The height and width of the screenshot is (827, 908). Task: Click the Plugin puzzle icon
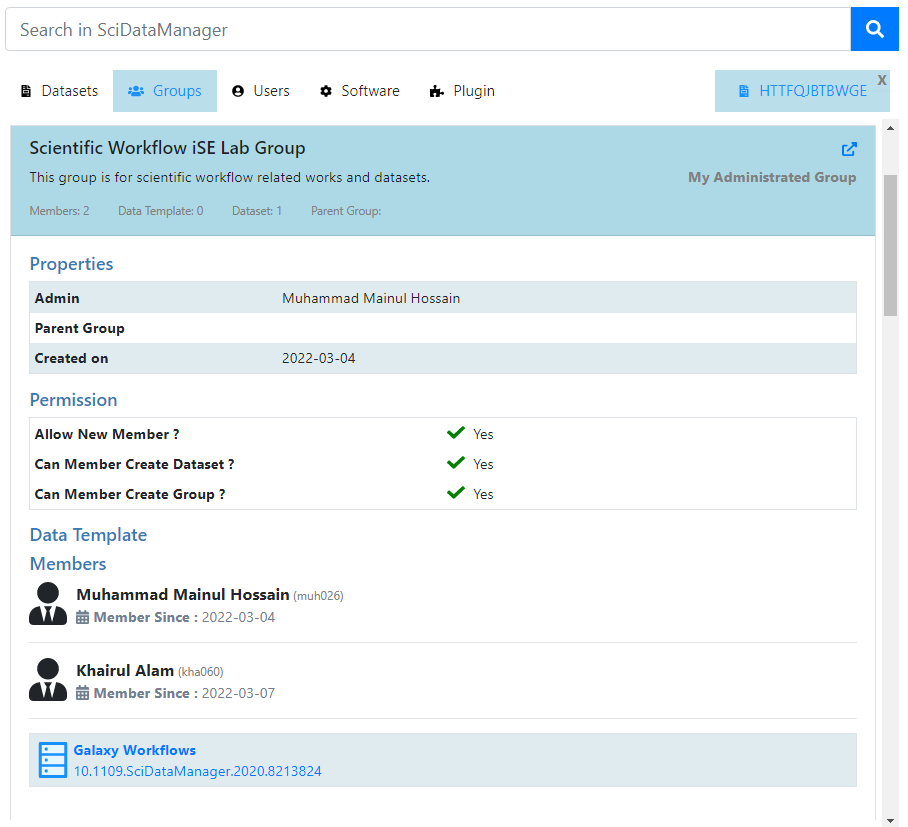(x=437, y=91)
